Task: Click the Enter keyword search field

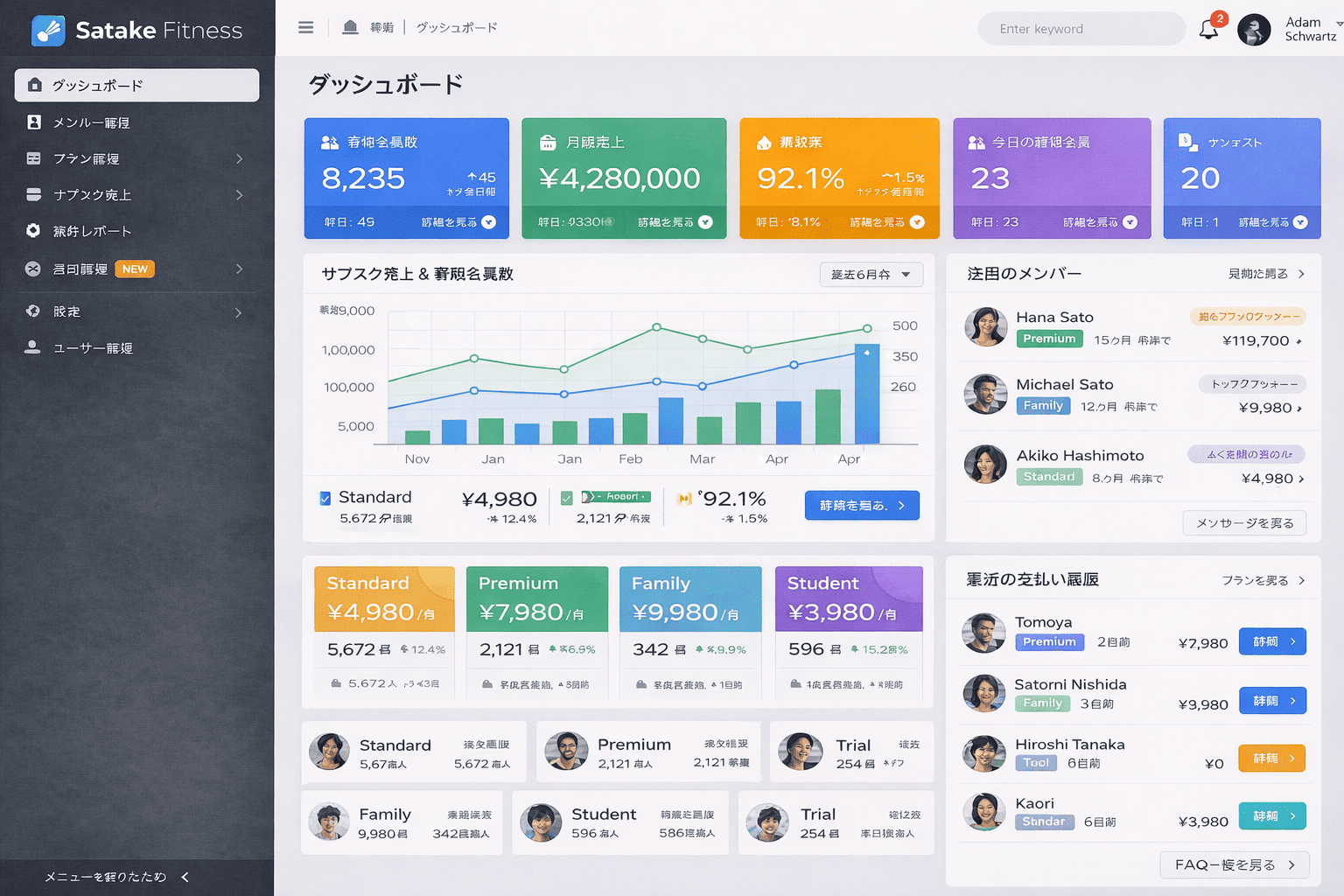Action: tap(1081, 29)
